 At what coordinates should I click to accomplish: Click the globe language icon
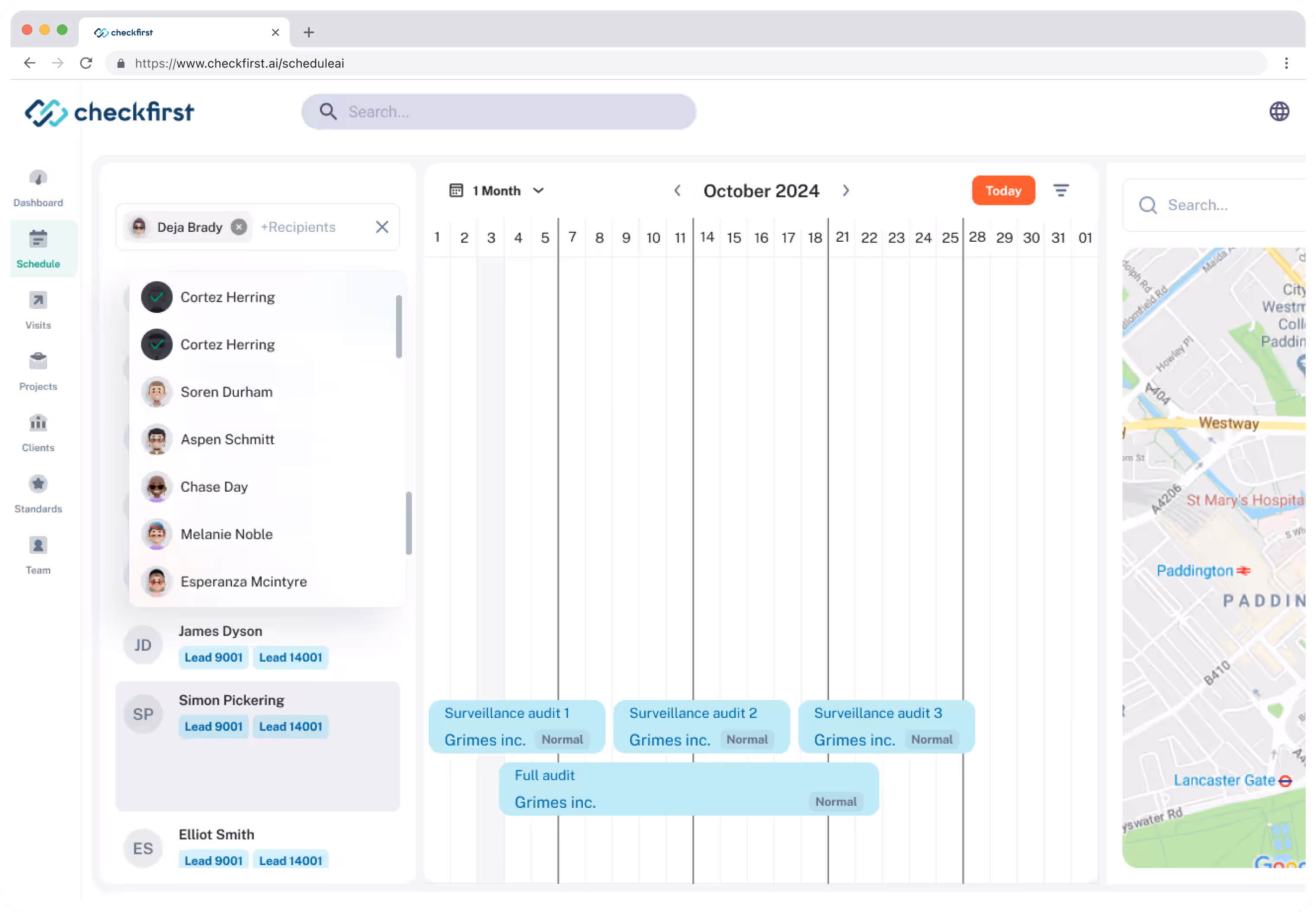[1279, 112]
